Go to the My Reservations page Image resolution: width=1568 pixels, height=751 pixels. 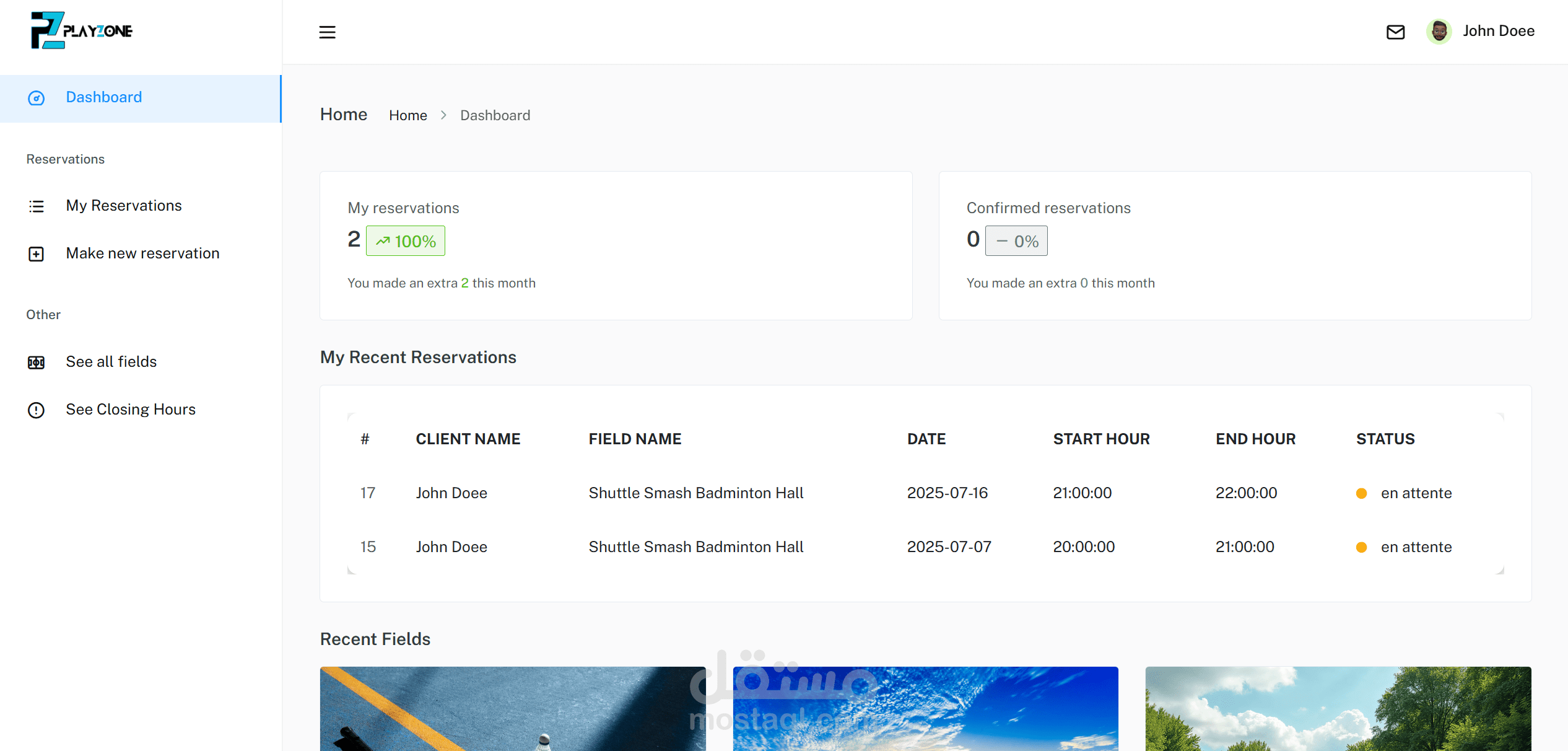pyautogui.click(x=124, y=206)
